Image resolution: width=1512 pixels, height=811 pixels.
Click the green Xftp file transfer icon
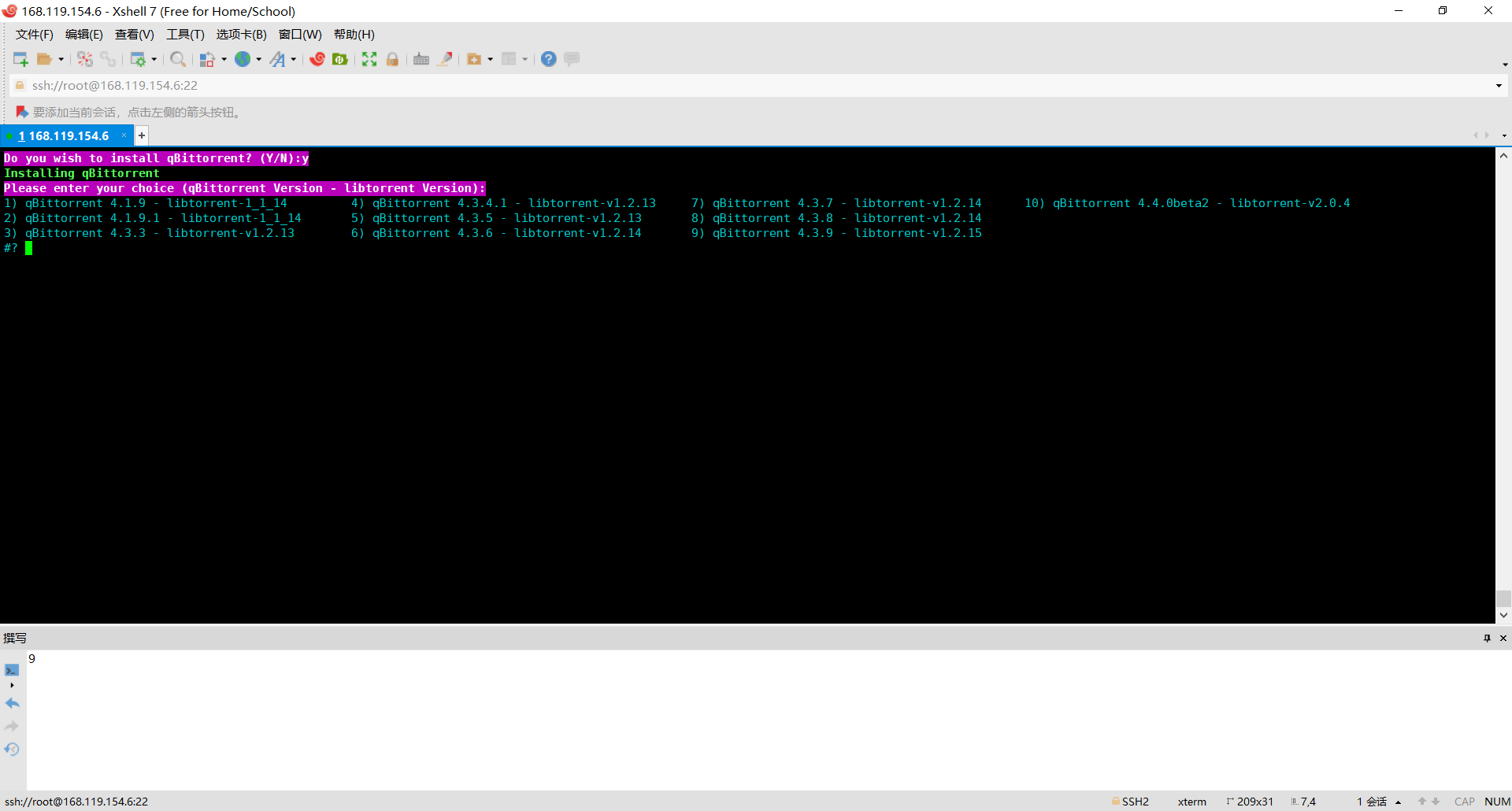pos(340,59)
